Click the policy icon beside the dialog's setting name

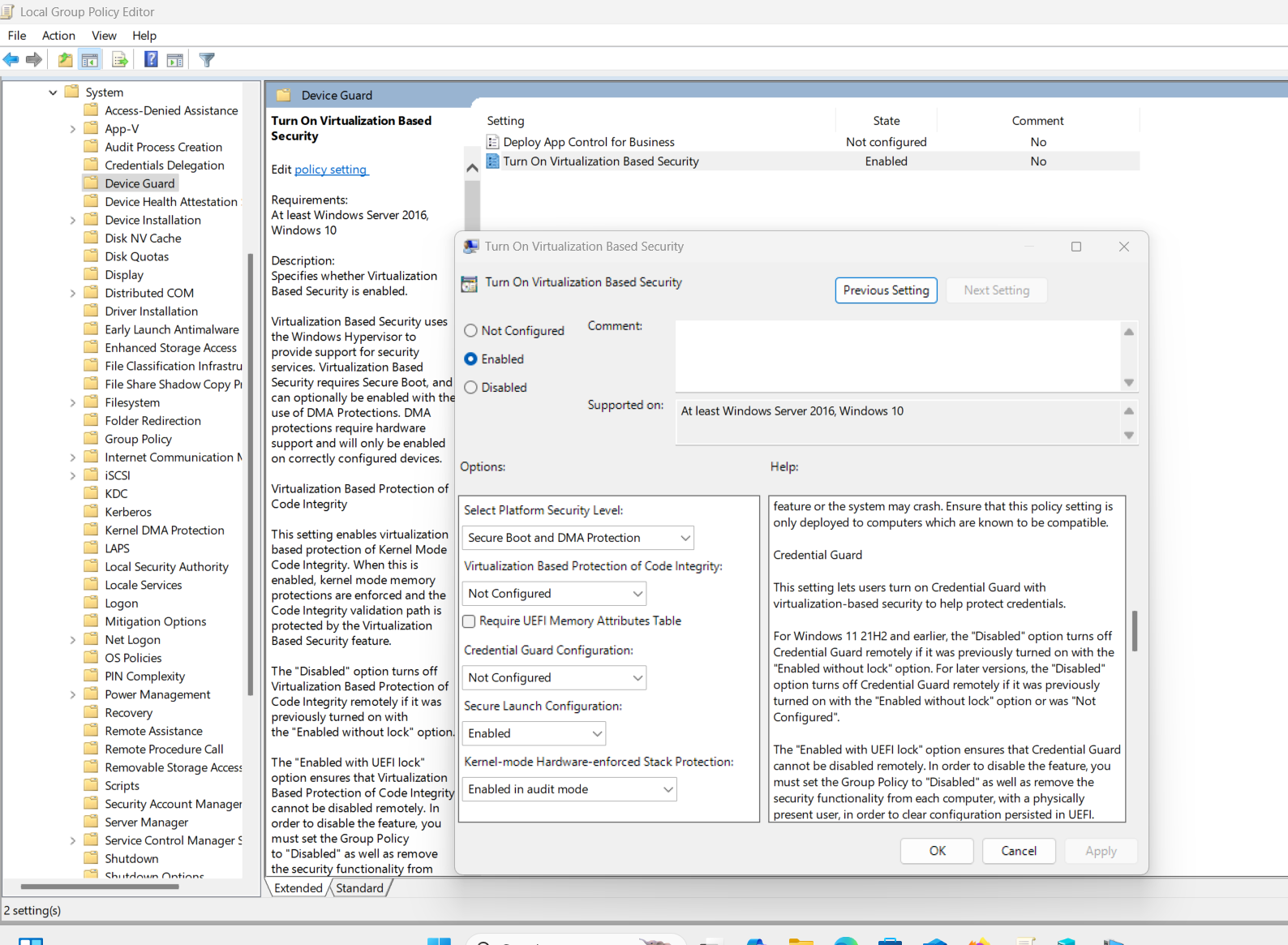[469, 284]
